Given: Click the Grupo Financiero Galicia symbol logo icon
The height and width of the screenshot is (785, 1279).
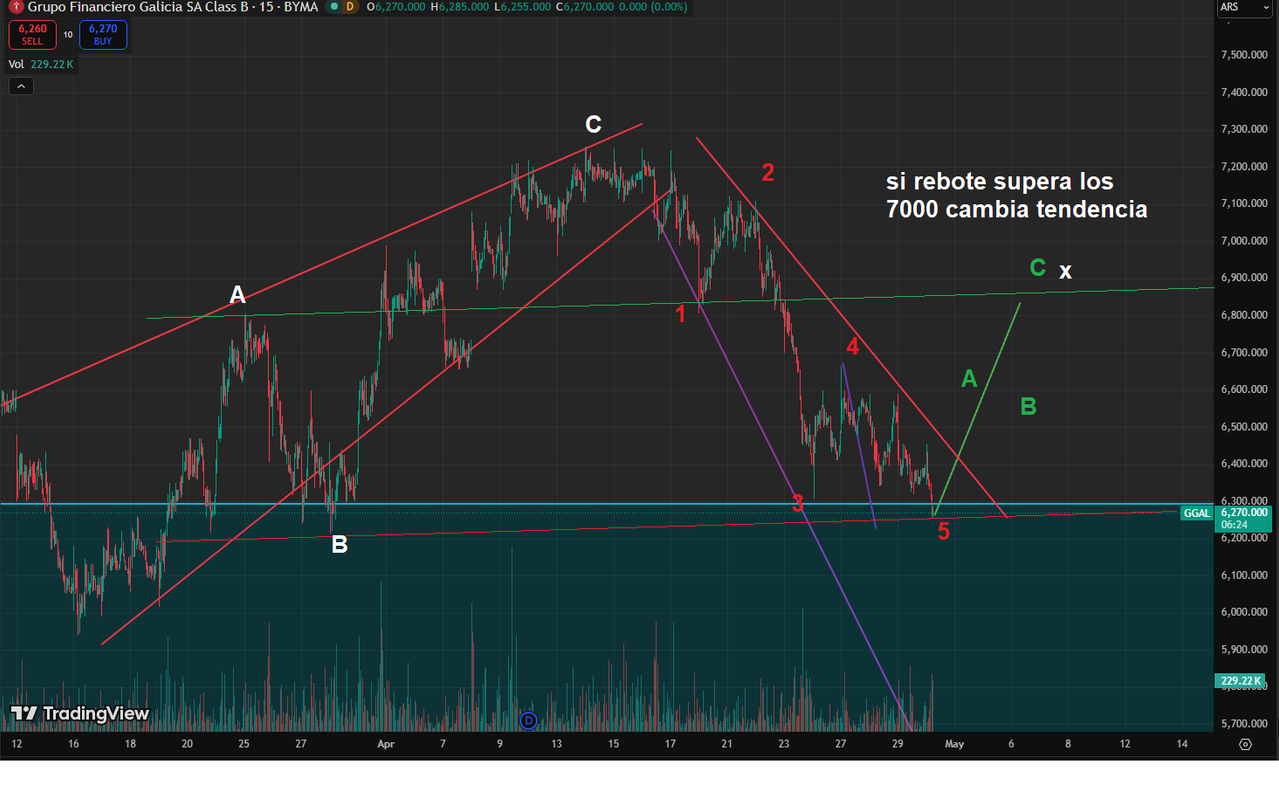Looking at the screenshot, I should [x=16, y=7].
